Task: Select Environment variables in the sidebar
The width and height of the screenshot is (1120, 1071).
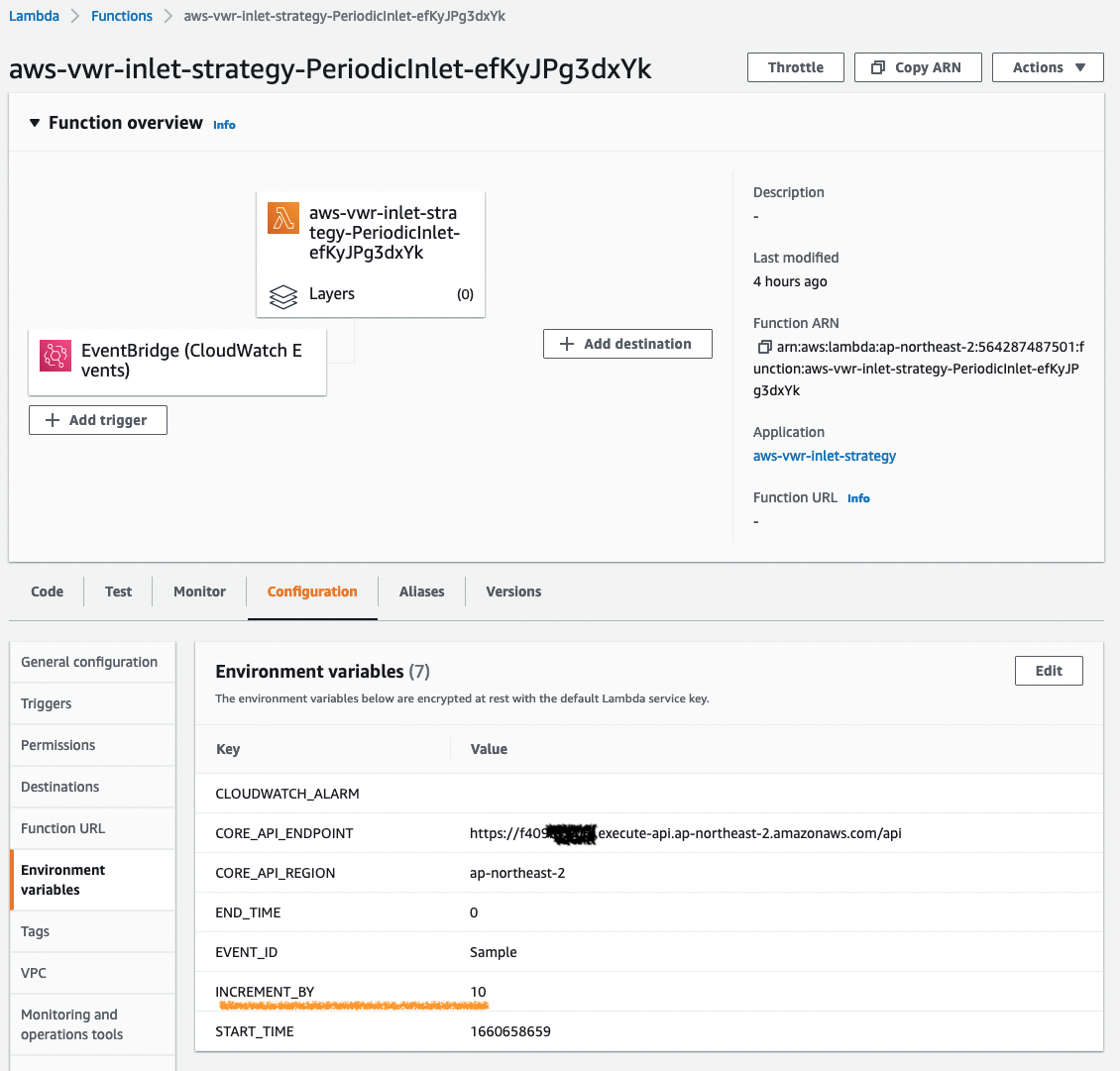Action: pyautogui.click(x=93, y=880)
